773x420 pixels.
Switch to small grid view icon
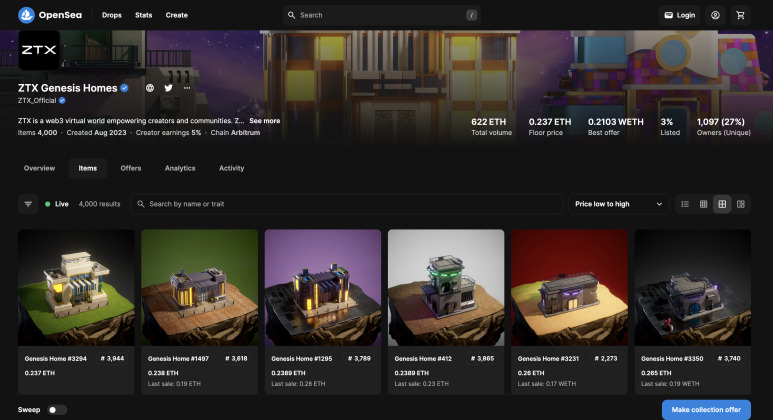(x=703, y=204)
